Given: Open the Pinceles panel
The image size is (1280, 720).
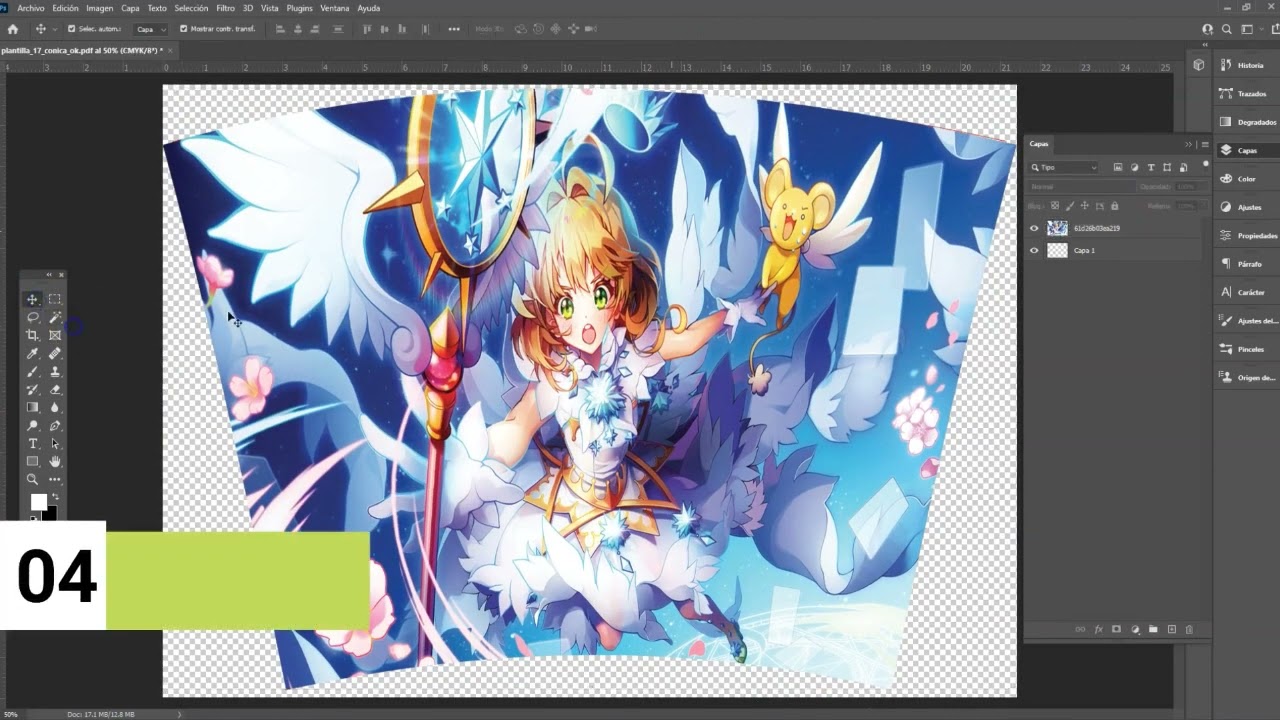Looking at the screenshot, I should click(1247, 349).
